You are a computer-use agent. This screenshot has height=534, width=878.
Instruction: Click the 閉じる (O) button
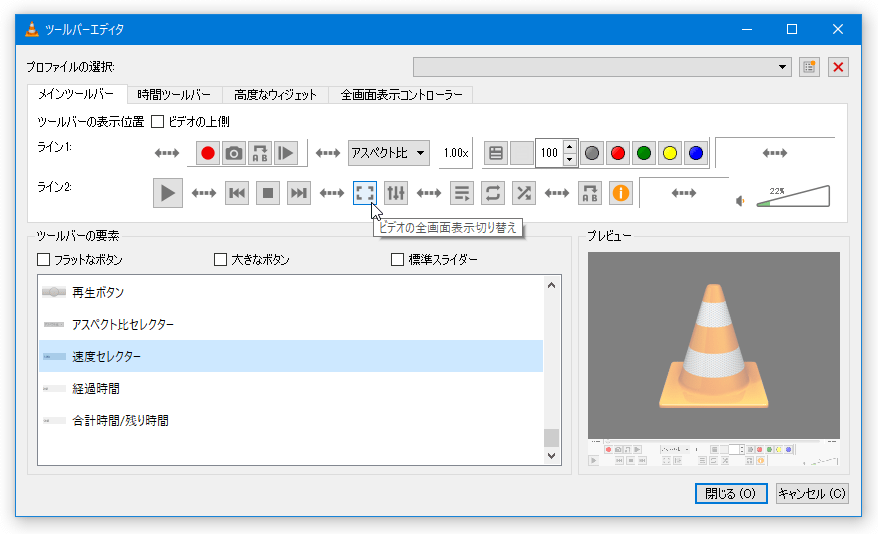[x=731, y=493]
